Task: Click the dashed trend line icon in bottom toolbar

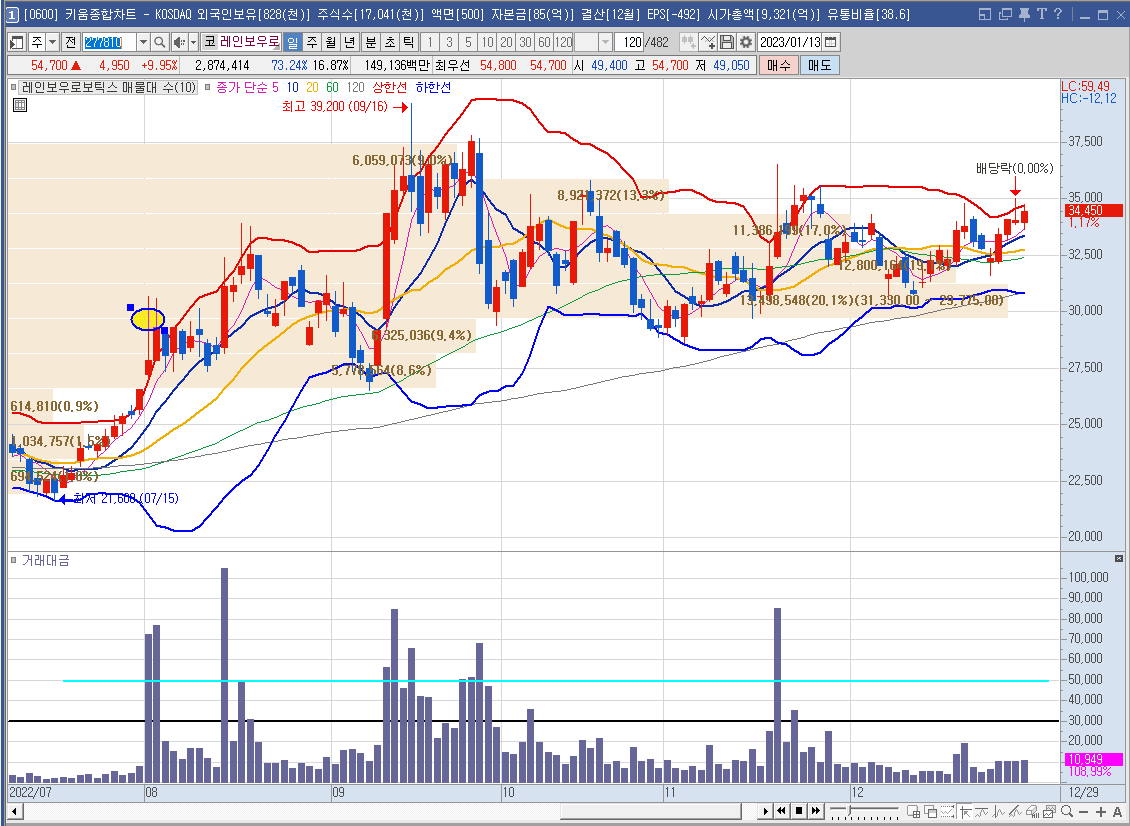Action: [946, 812]
